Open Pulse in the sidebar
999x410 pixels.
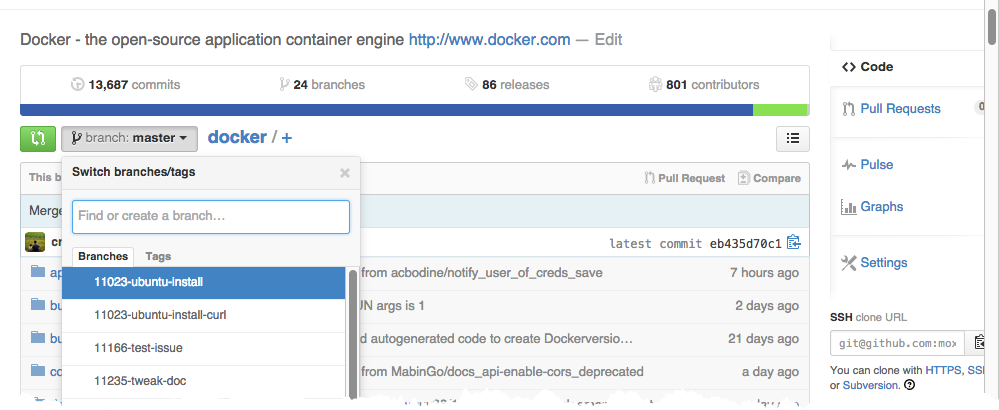pyautogui.click(x=877, y=165)
